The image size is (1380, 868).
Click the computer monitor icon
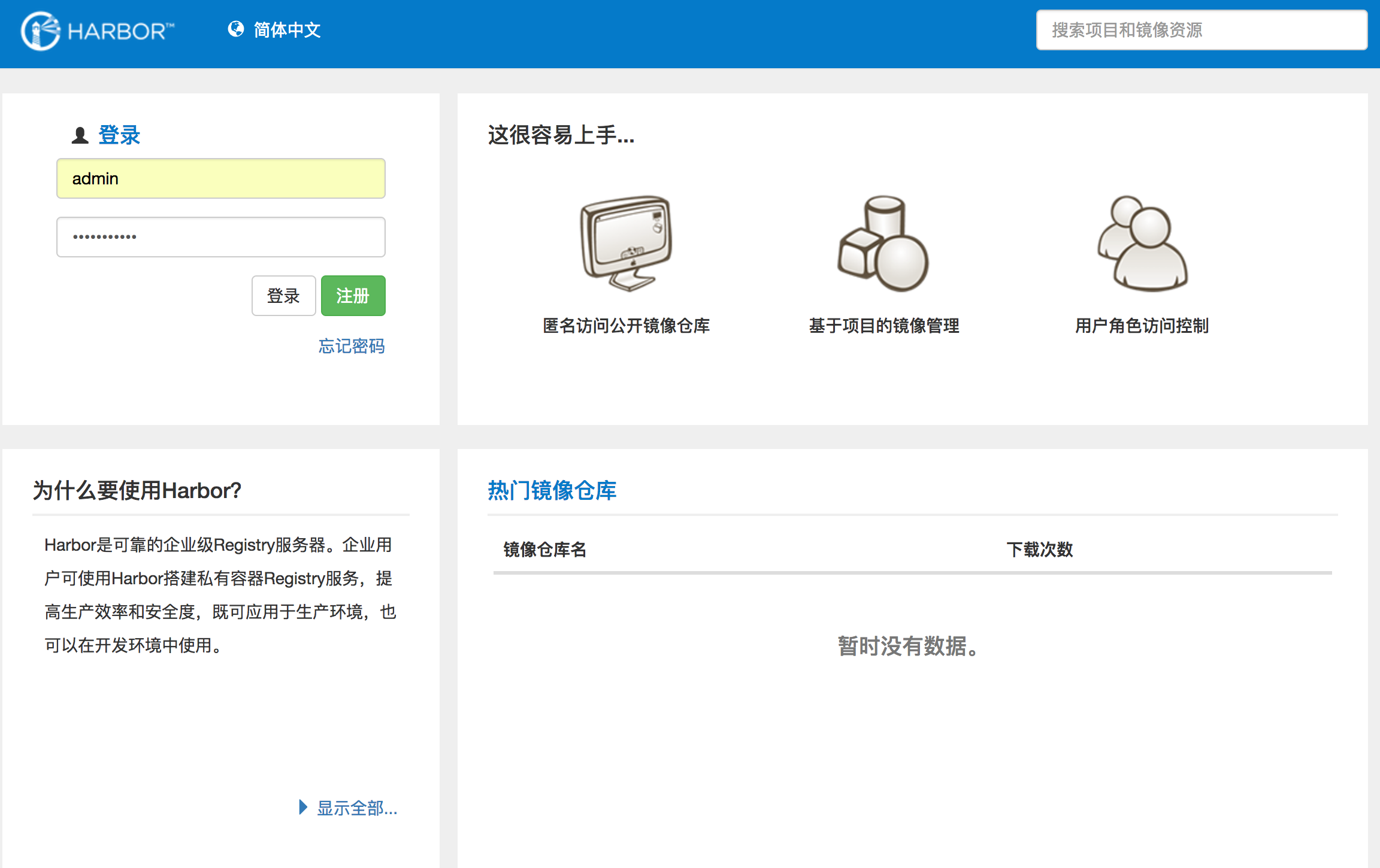point(626,242)
